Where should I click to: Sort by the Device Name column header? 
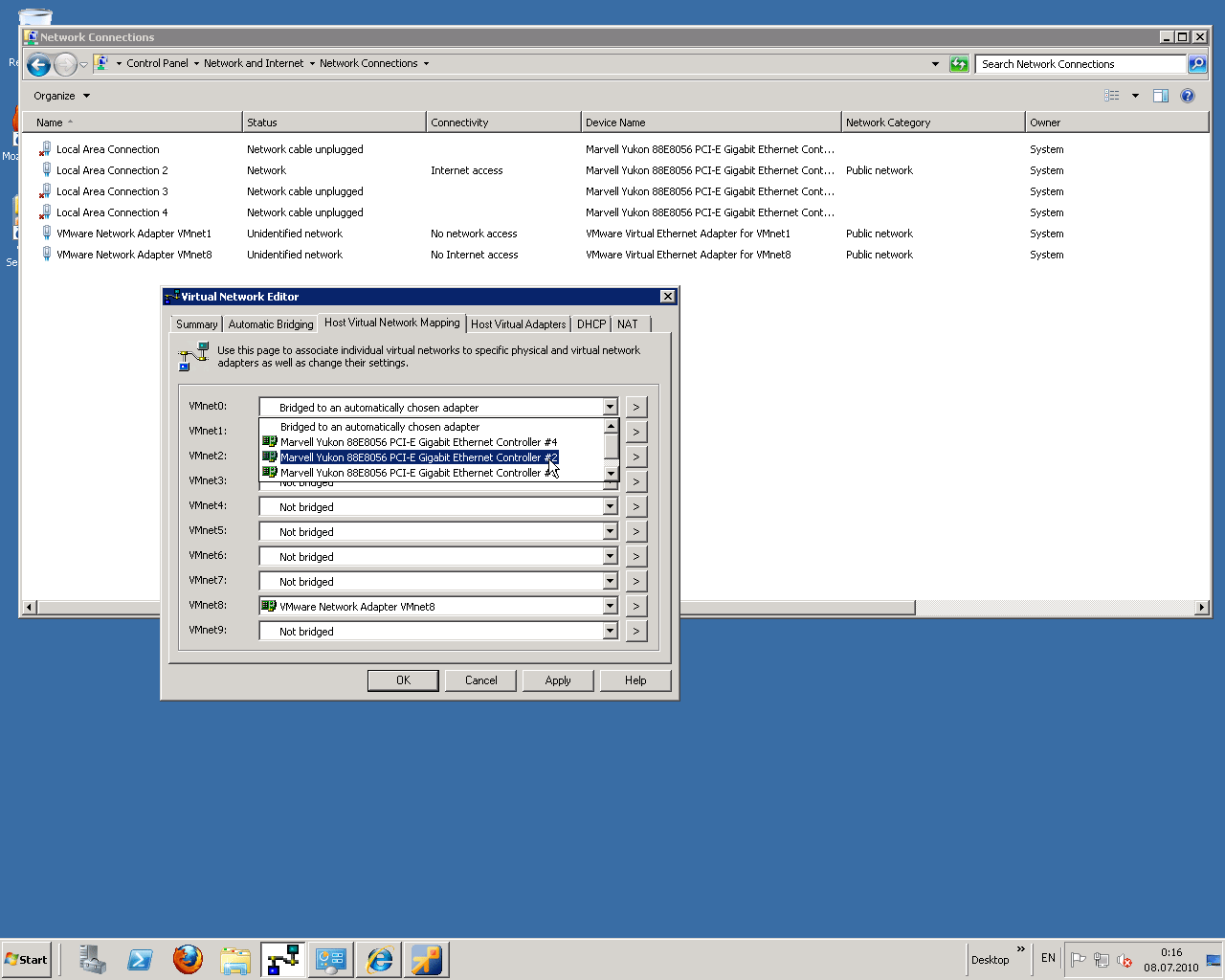[x=711, y=122]
